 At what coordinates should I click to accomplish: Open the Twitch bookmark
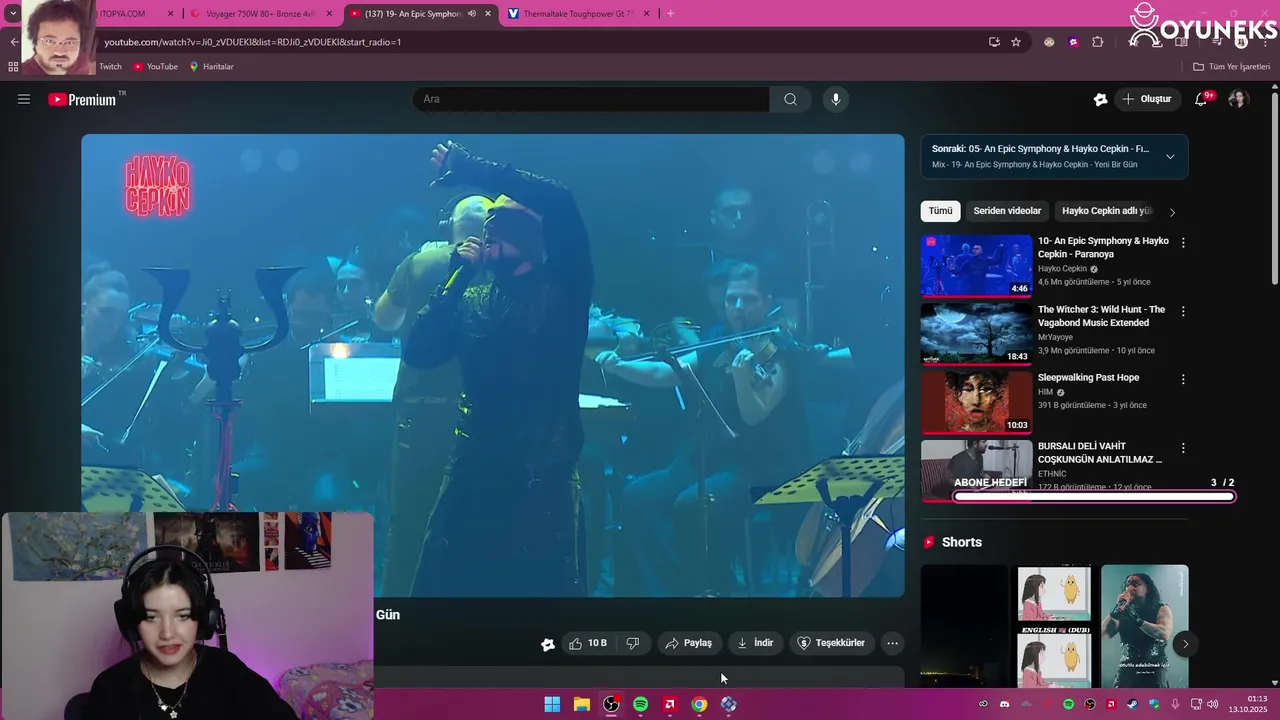pyautogui.click(x=110, y=67)
